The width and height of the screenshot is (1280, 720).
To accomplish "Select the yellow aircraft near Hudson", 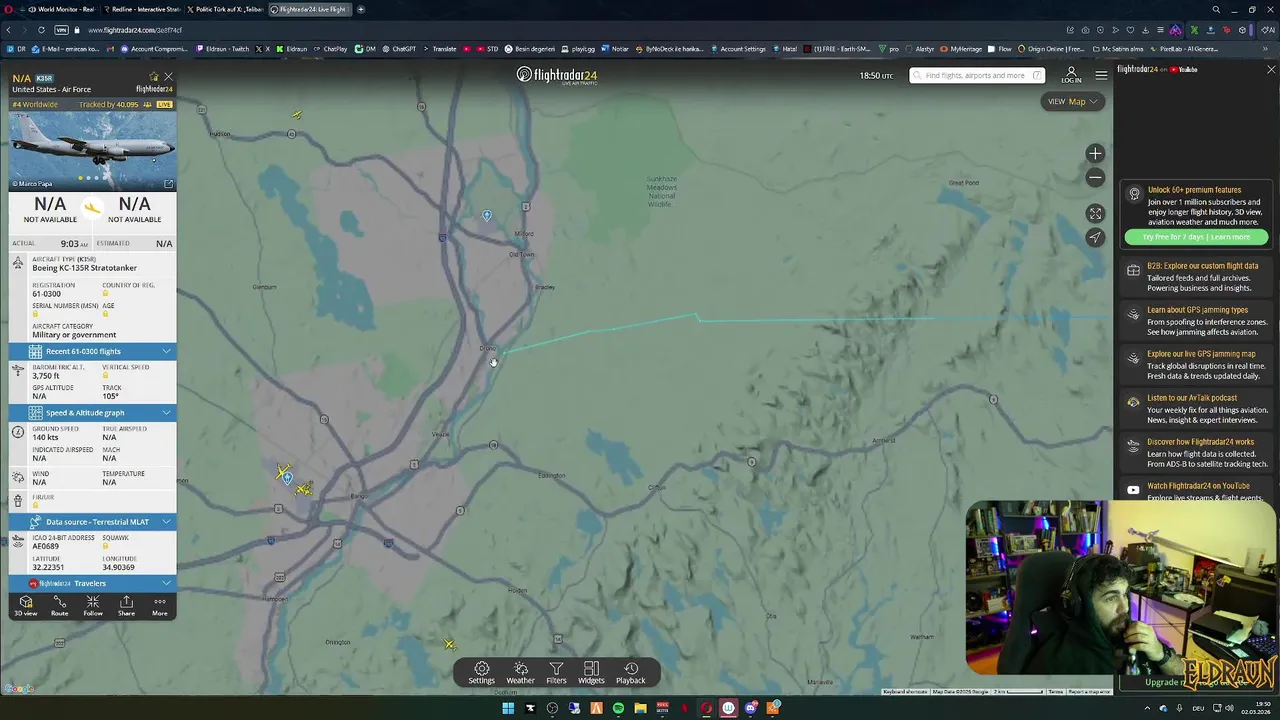I will (297, 115).
